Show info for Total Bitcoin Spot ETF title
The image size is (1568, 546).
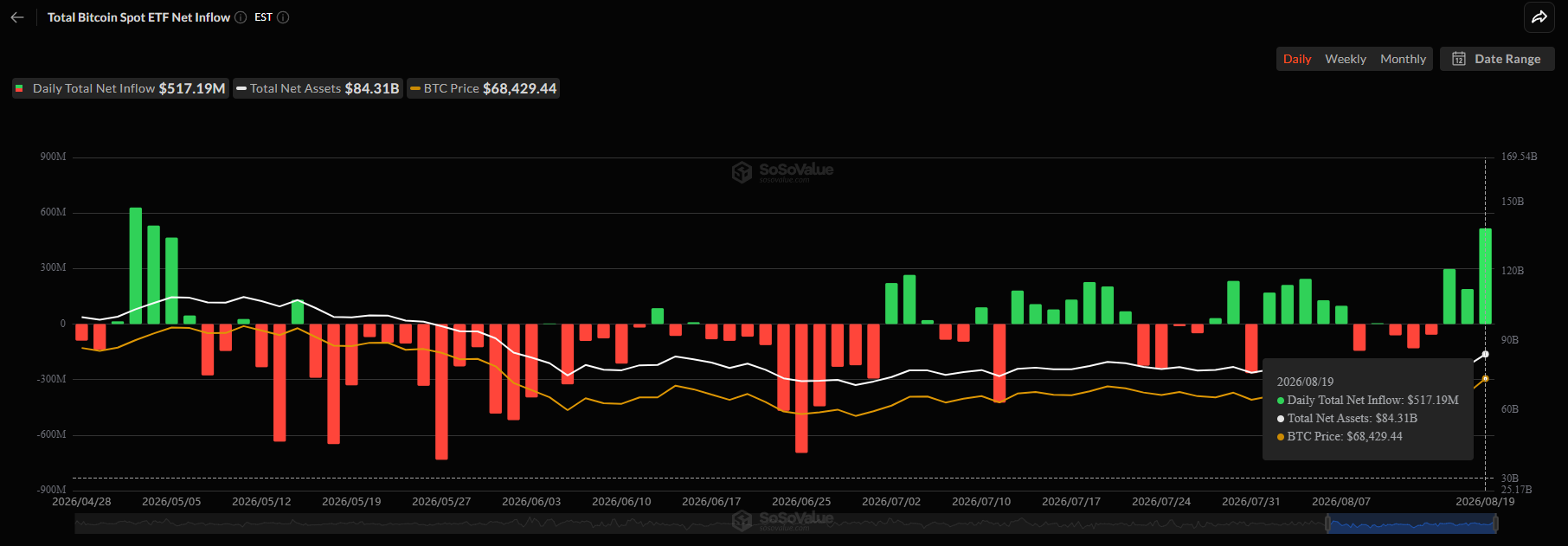pos(241,17)
